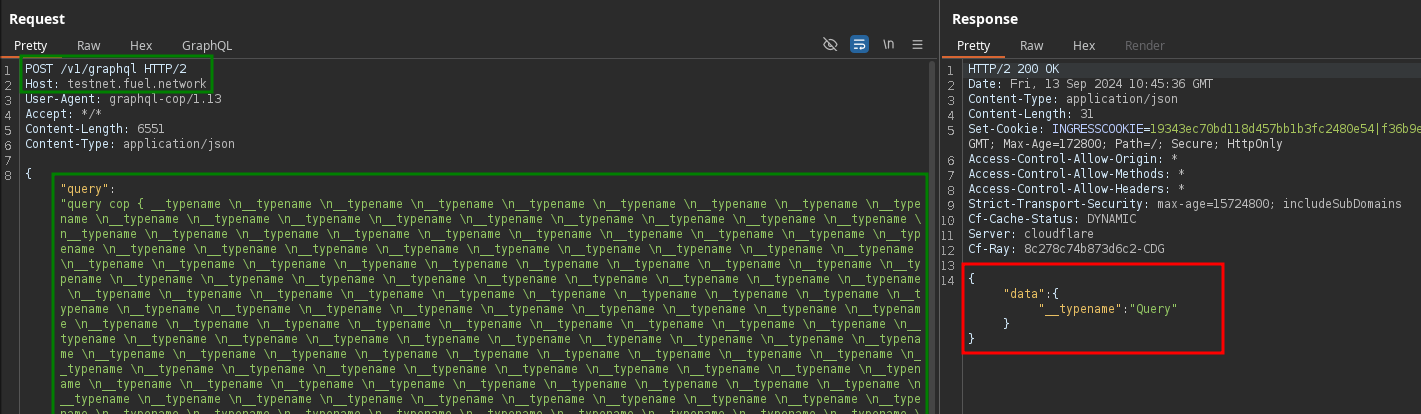Open the Response Hex tab
Viewport: 1421px width, 414px height.
coord(1084,45)
